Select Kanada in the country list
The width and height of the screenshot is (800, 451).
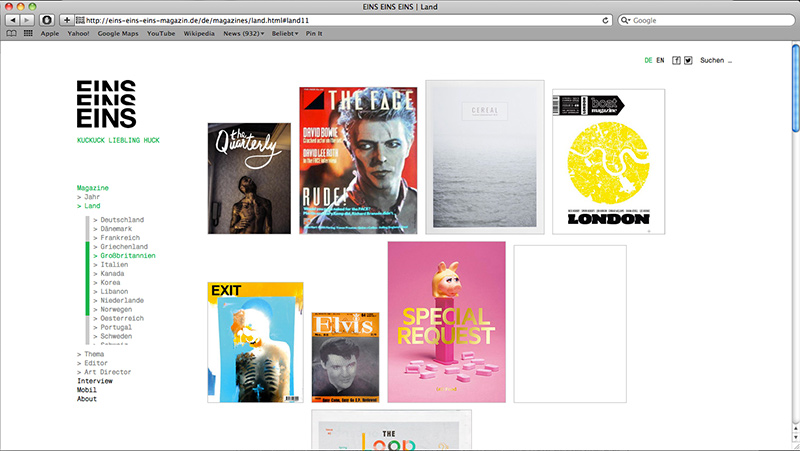click(x=109, y=273)
